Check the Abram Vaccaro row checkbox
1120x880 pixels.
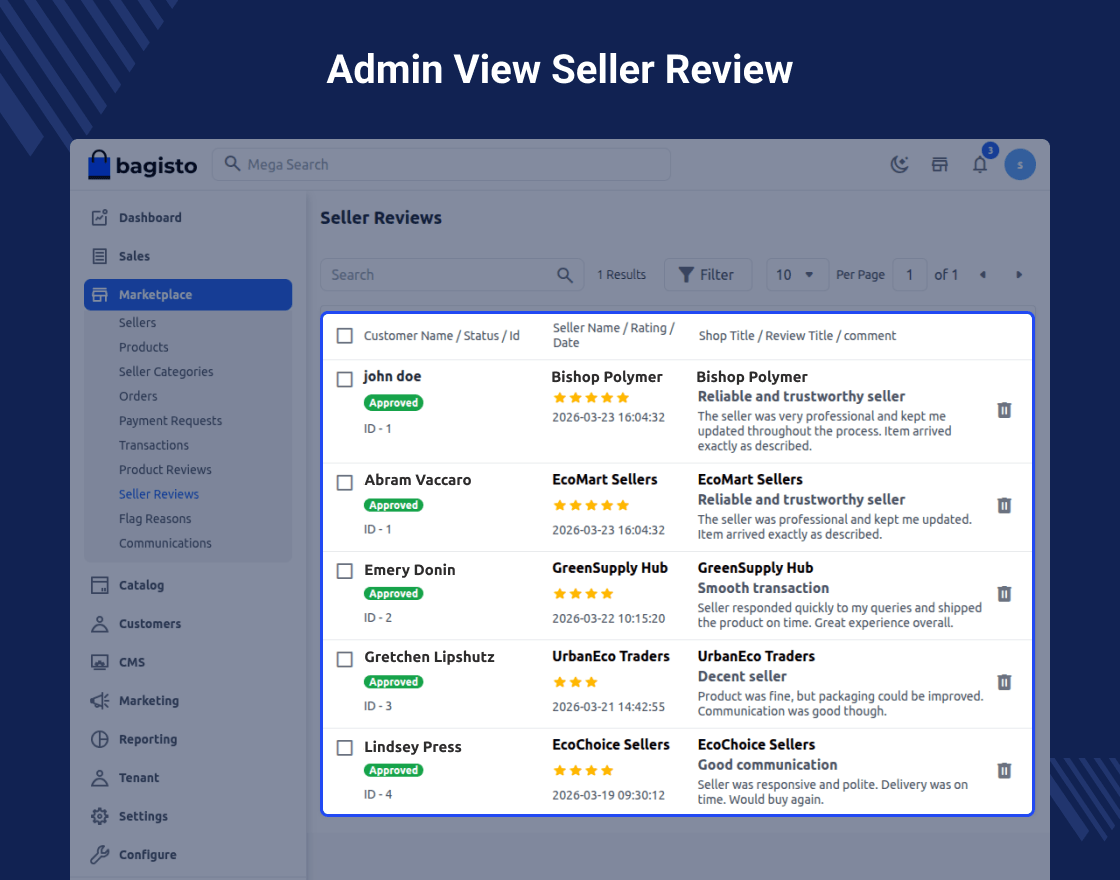point(345,482)
